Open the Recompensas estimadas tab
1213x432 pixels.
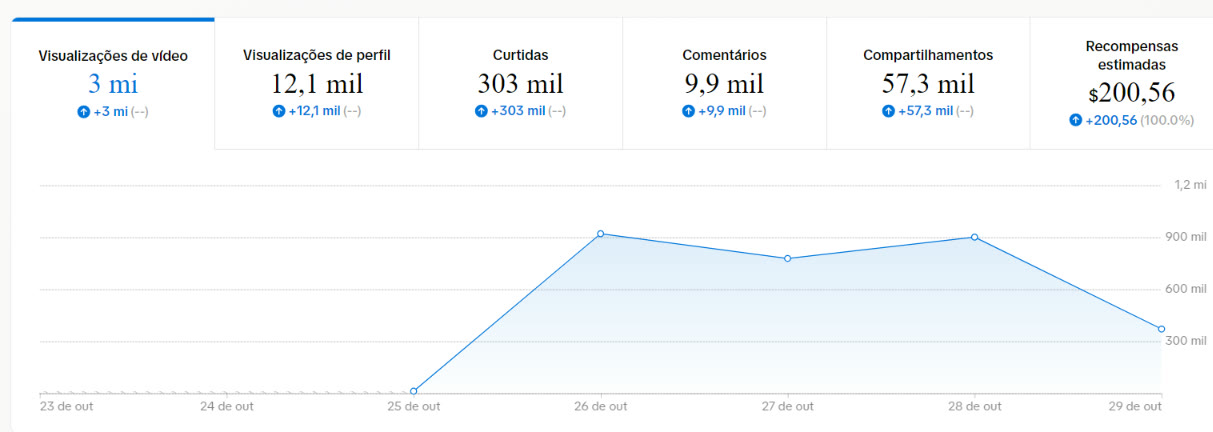pyautogui.click(x=1122, y=84)
